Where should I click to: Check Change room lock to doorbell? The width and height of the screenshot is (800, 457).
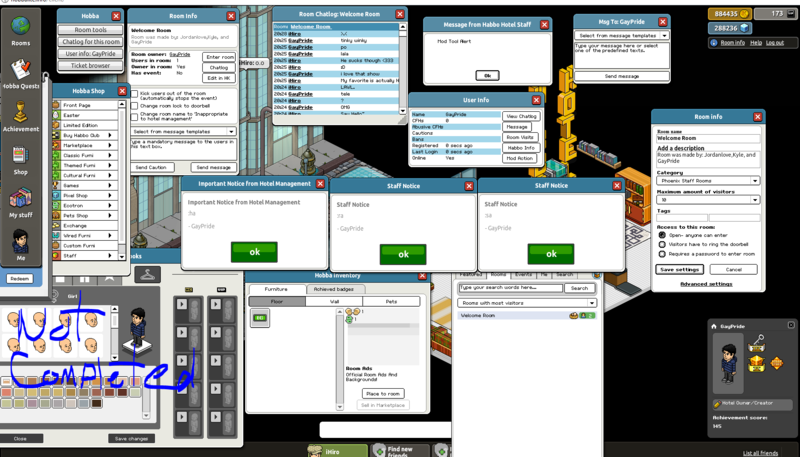[135, 106]
